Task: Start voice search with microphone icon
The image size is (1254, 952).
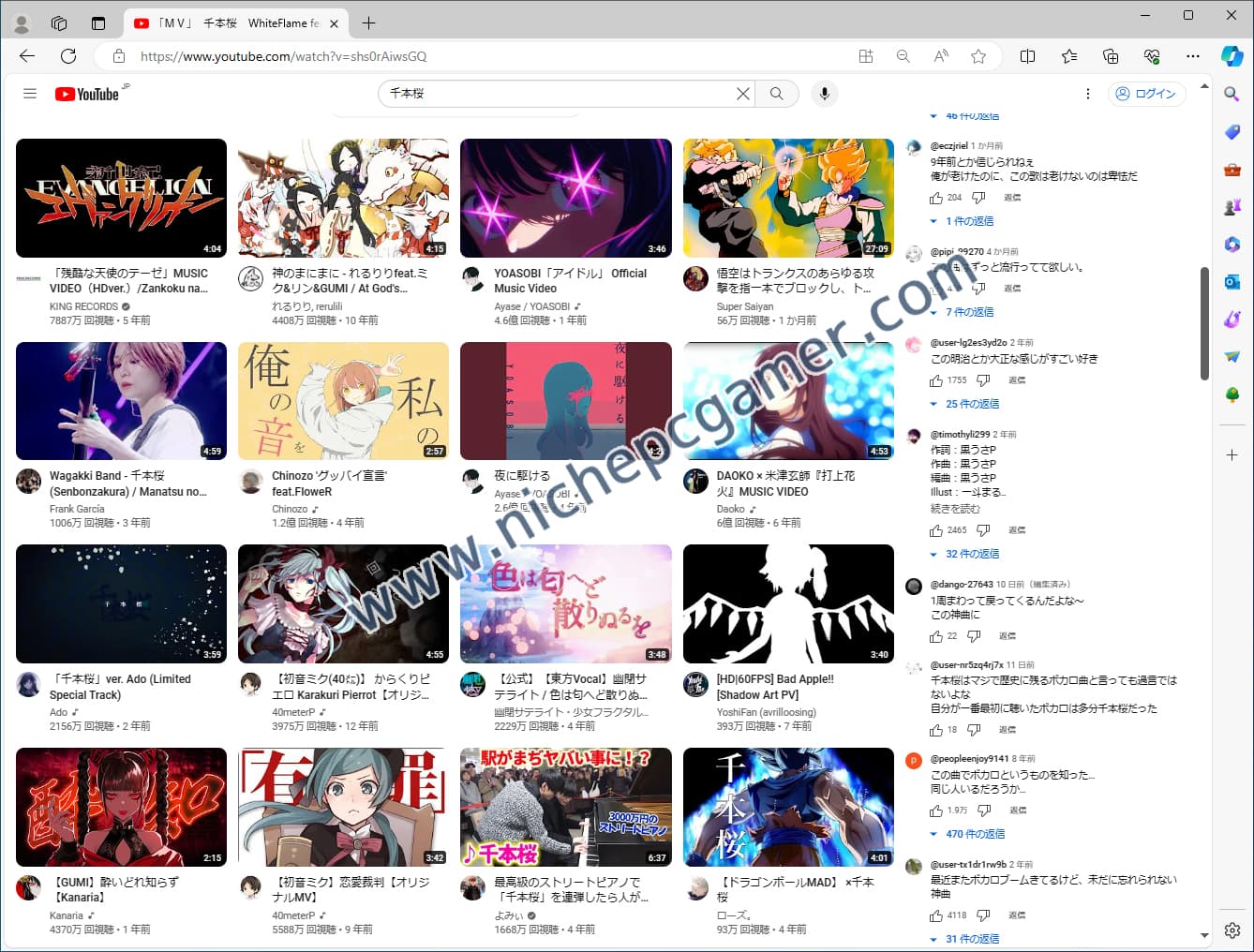Action: tap(825, 94)
